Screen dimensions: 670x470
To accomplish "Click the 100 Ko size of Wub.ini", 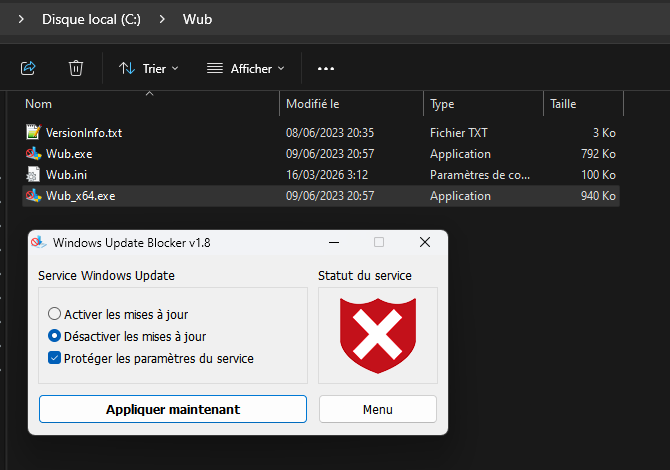I will coord(598,175).
